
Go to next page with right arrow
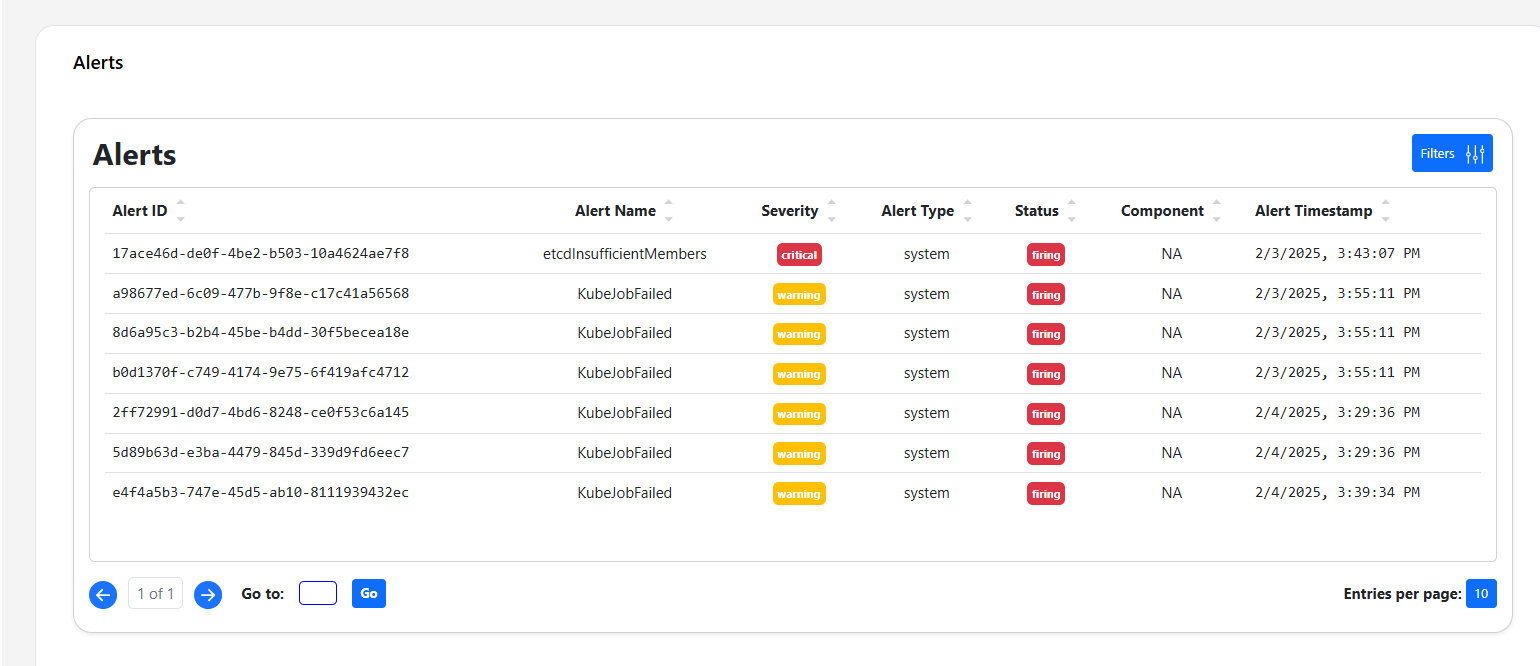click(208, 594)
